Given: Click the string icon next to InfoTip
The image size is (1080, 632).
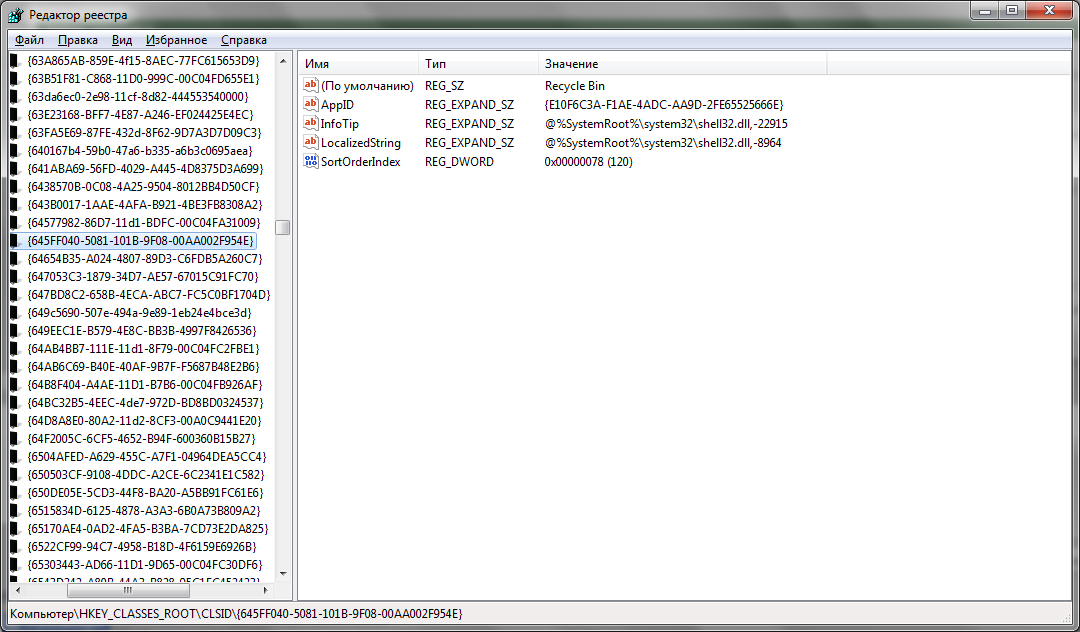Looking at the screenshot, I should (x=311, y=123).
